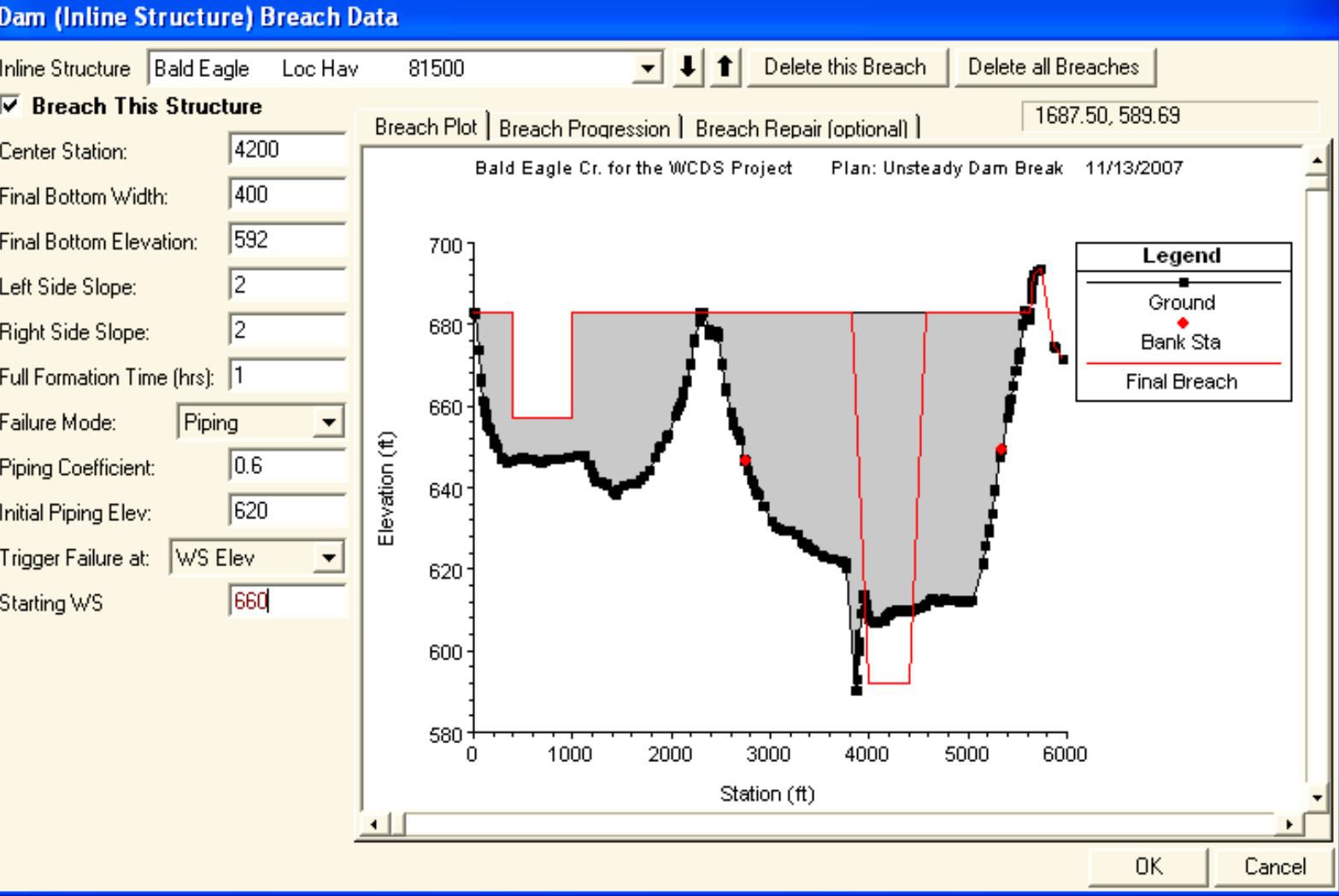Click the up arrow to select previous inline structure

coord(724,67)
